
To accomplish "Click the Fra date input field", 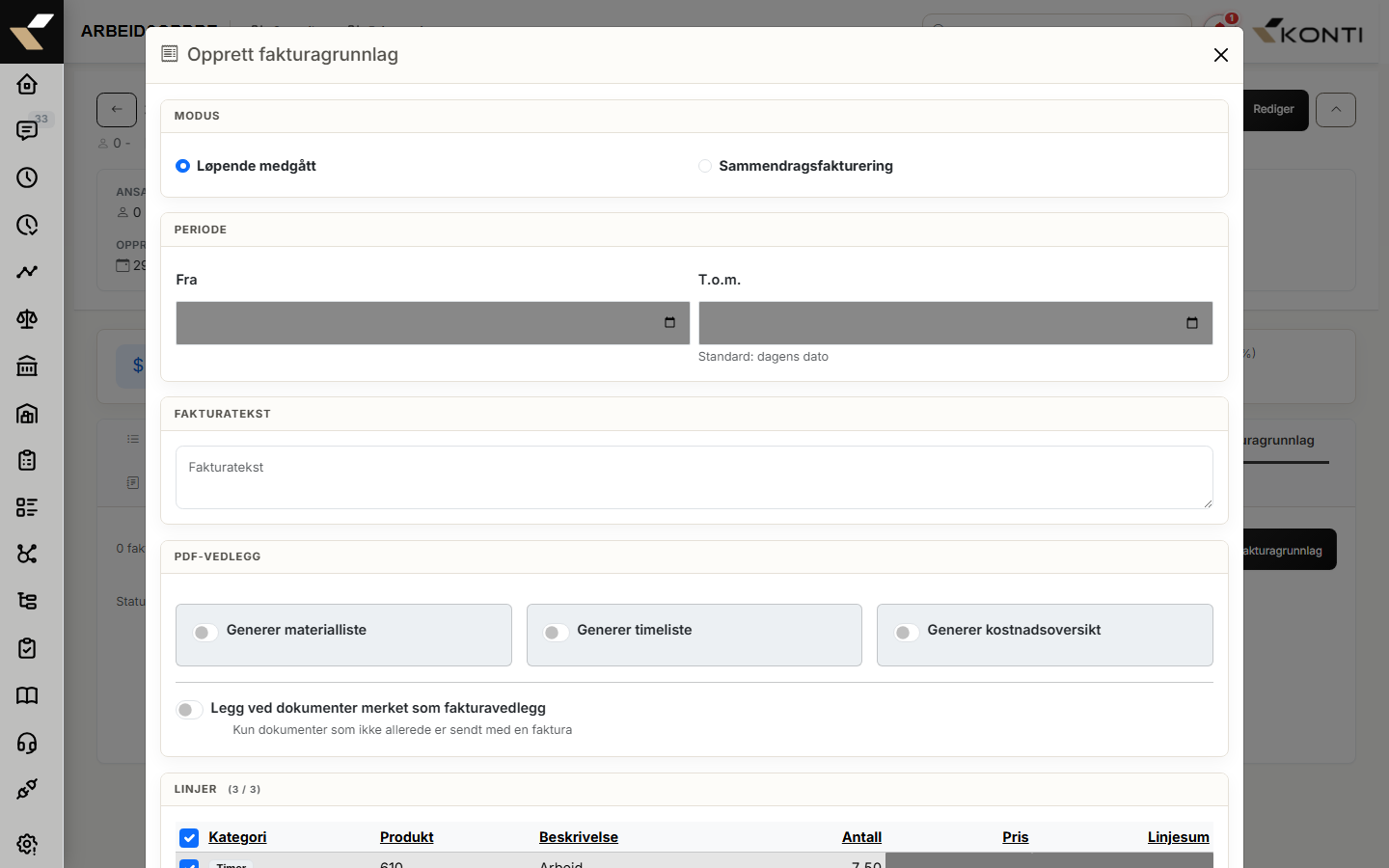I will (x=433, y=323).
